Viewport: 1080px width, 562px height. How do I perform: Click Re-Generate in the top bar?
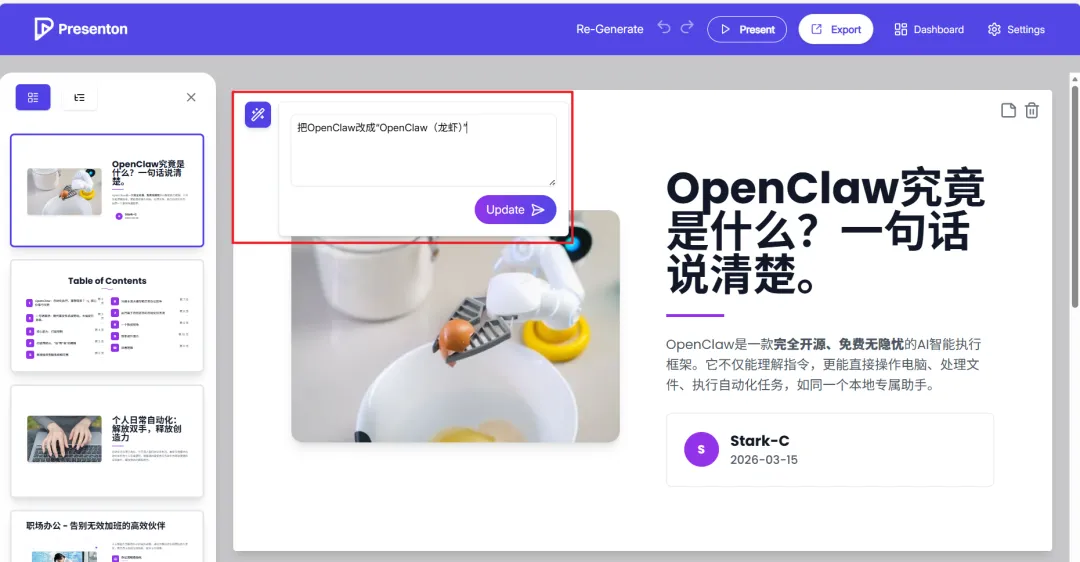(x=610, y=29)
